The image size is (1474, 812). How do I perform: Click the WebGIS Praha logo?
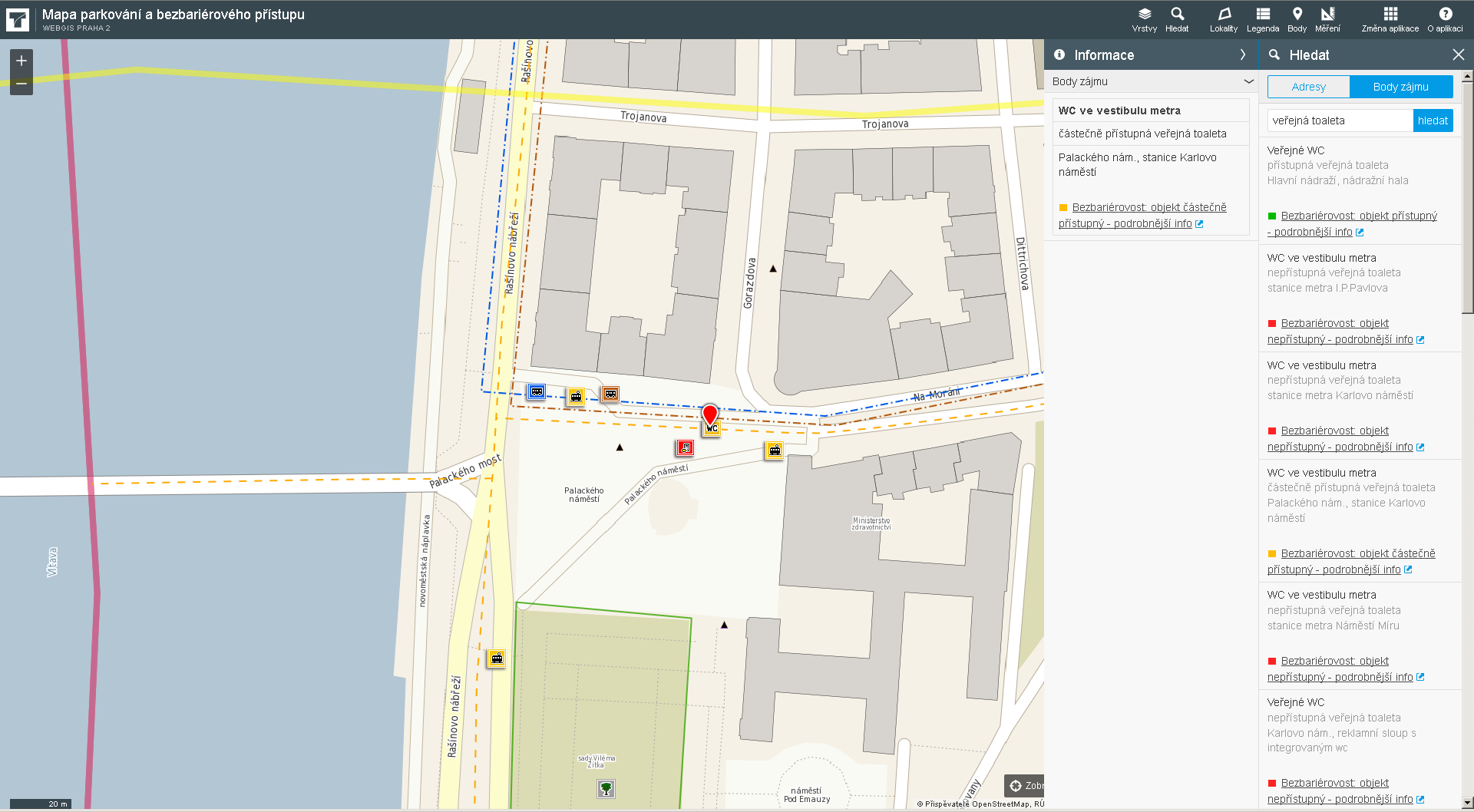point(18,20)
